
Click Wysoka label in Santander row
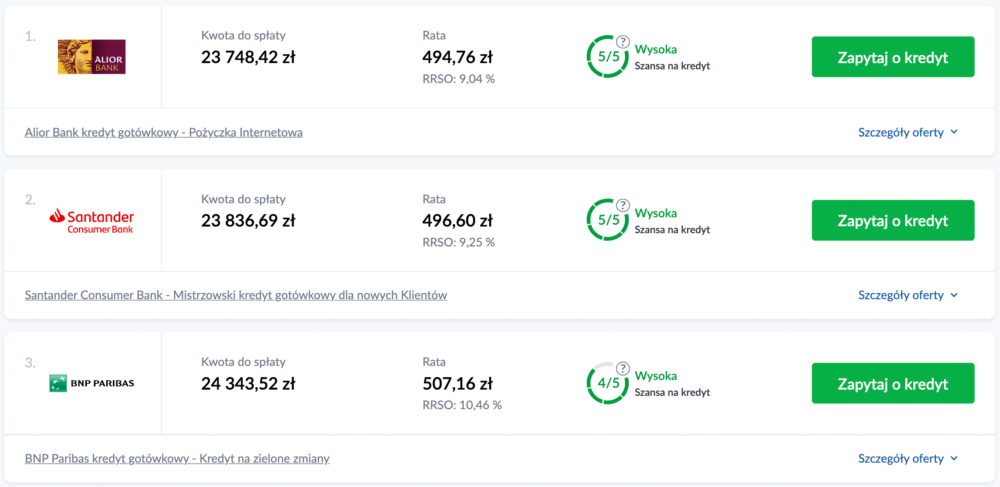[656, 213]
